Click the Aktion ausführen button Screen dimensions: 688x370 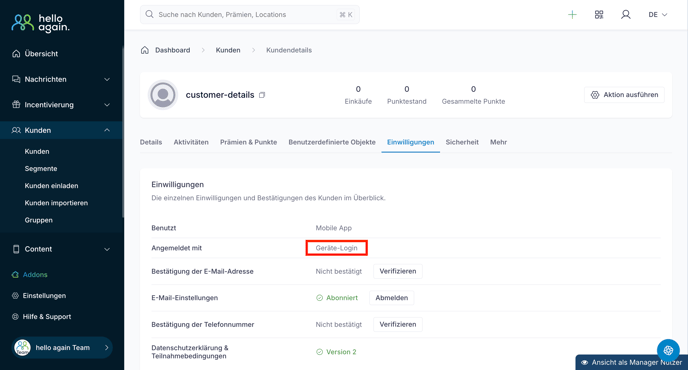click(624, 95)
